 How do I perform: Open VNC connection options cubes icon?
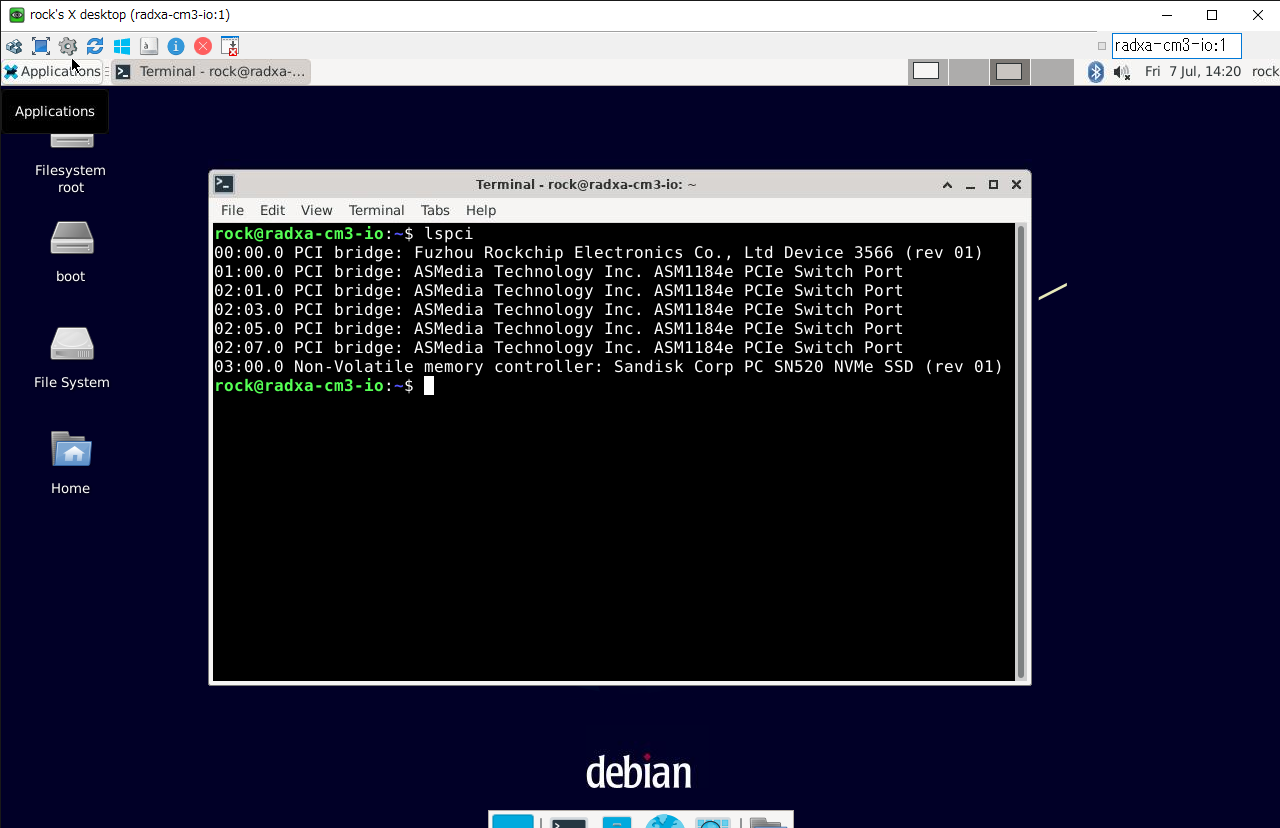point(14,46)
